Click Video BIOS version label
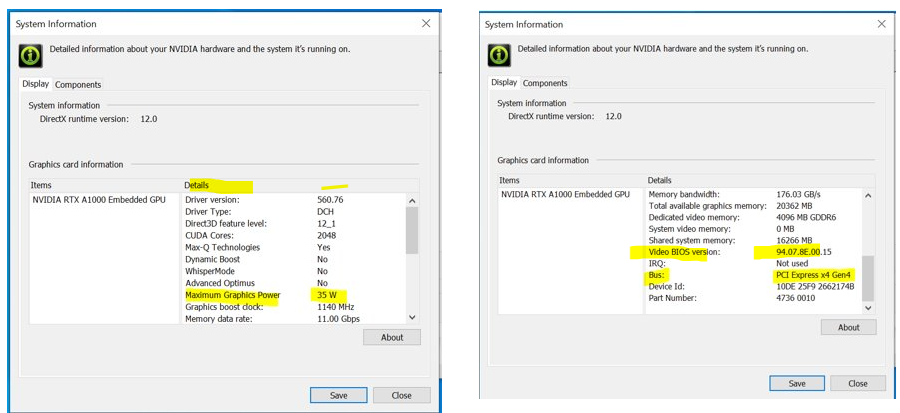Viewport: 900px width, 413px height. point(684,252)
